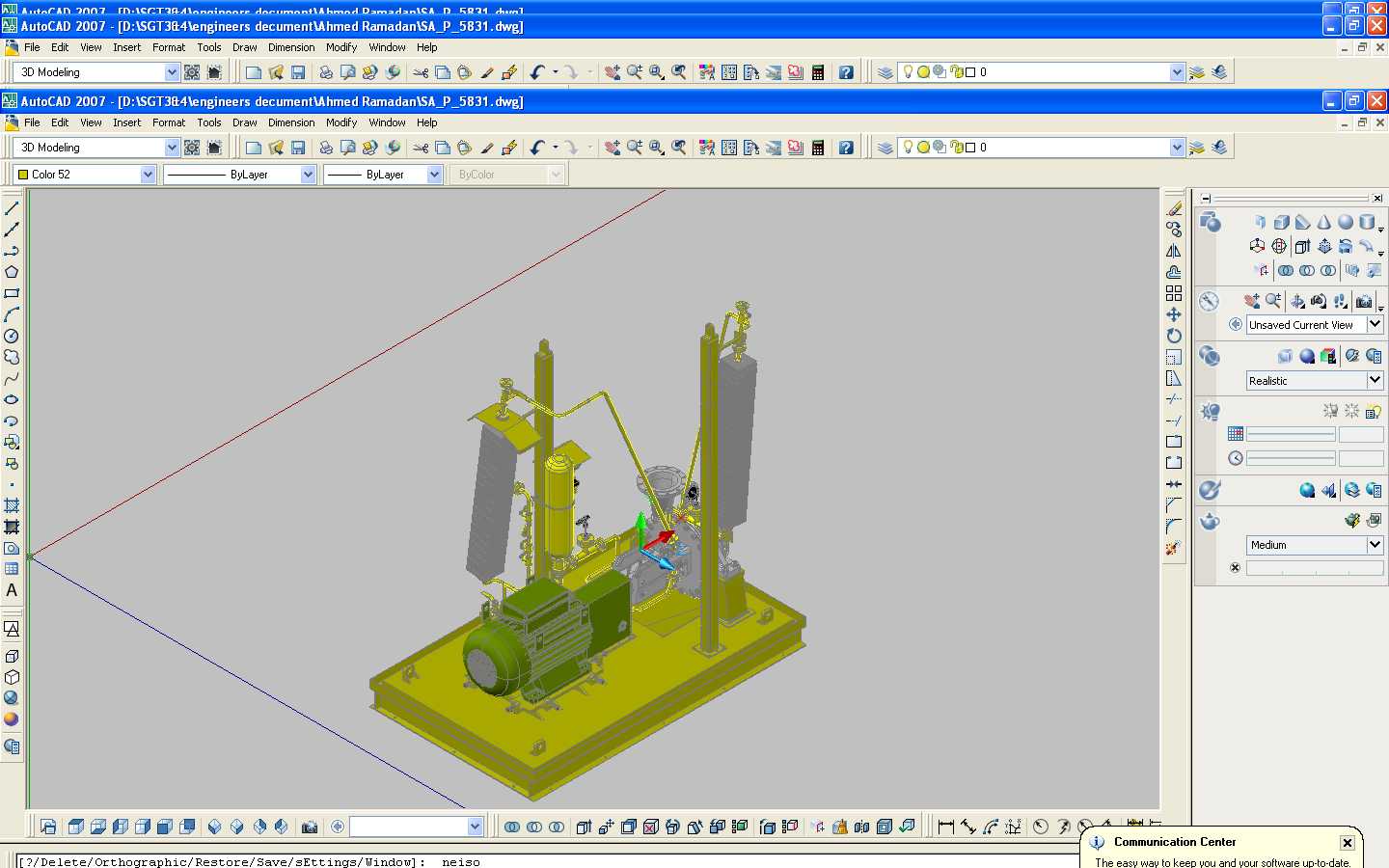1389x868 pixels.
Task: Select the Arc draw tool
Action: pos(12,314)
